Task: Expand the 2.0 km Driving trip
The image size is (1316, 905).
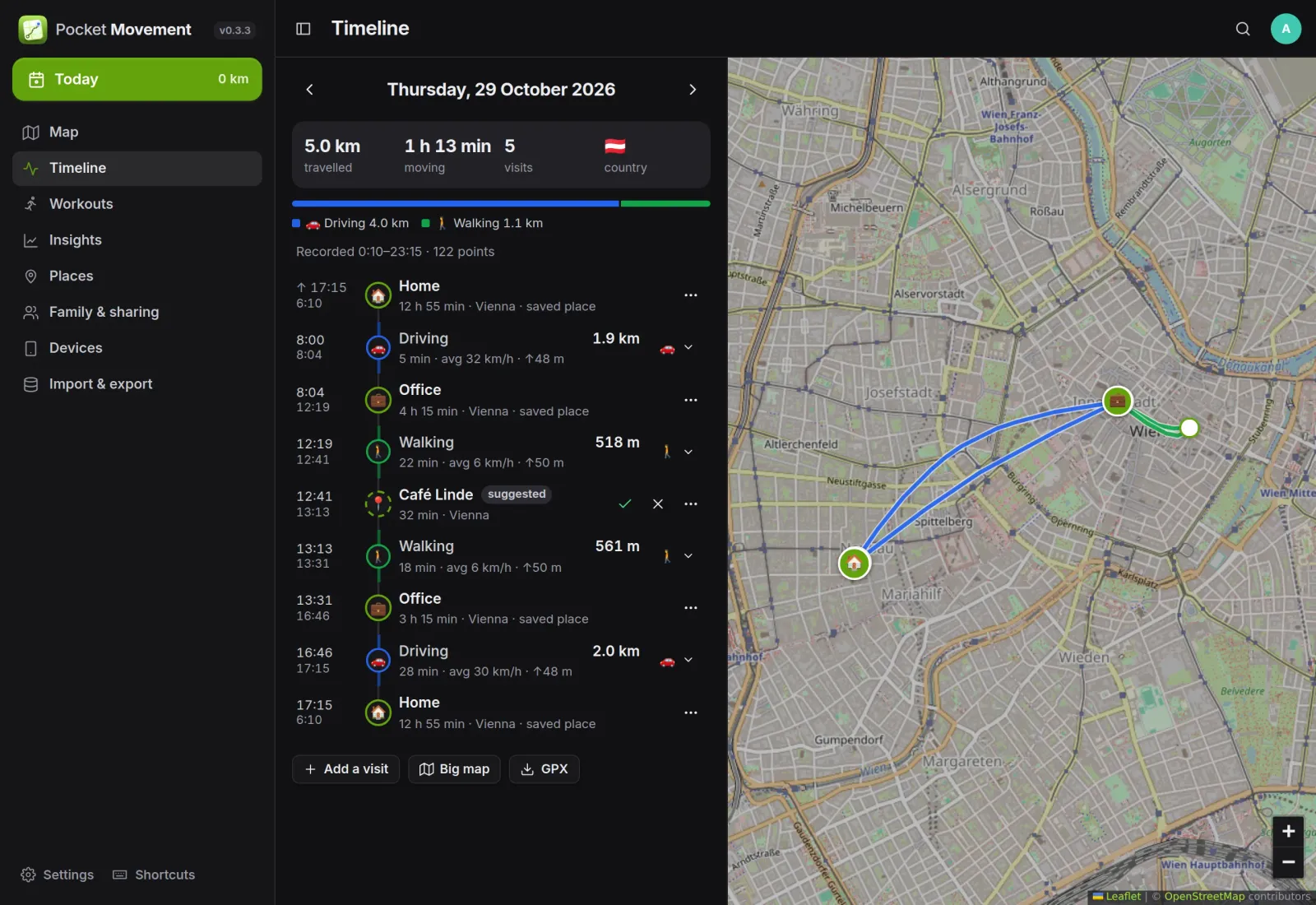Action: coord(688,660)
